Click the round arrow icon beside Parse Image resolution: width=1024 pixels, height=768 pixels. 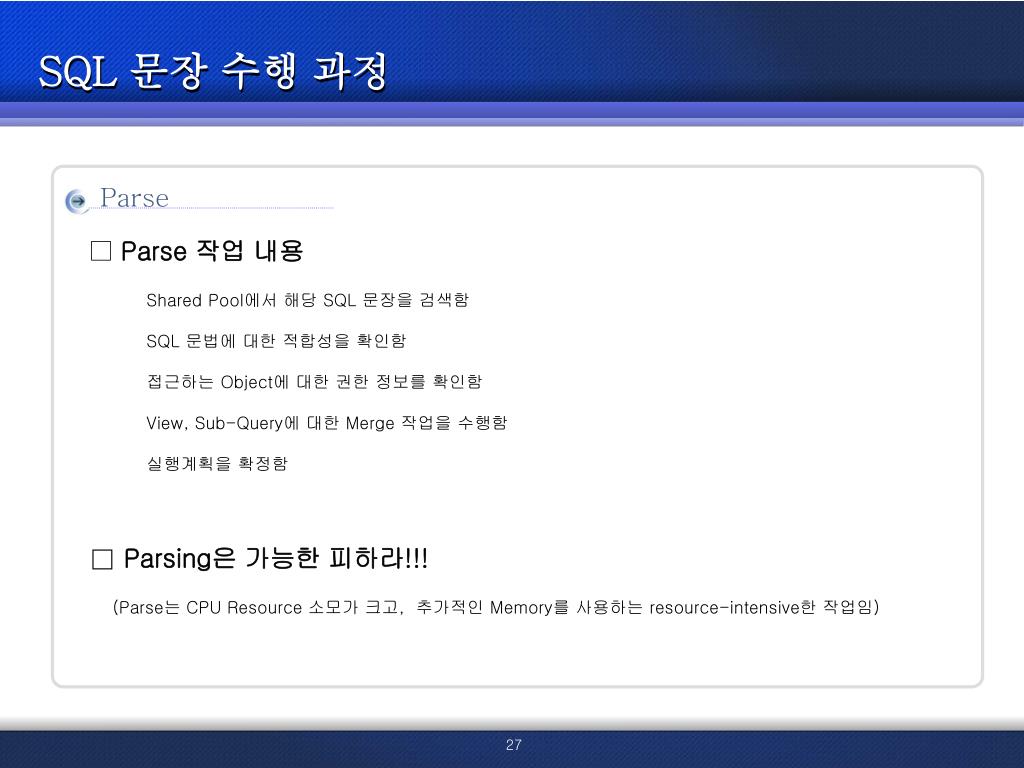(77, 201)
